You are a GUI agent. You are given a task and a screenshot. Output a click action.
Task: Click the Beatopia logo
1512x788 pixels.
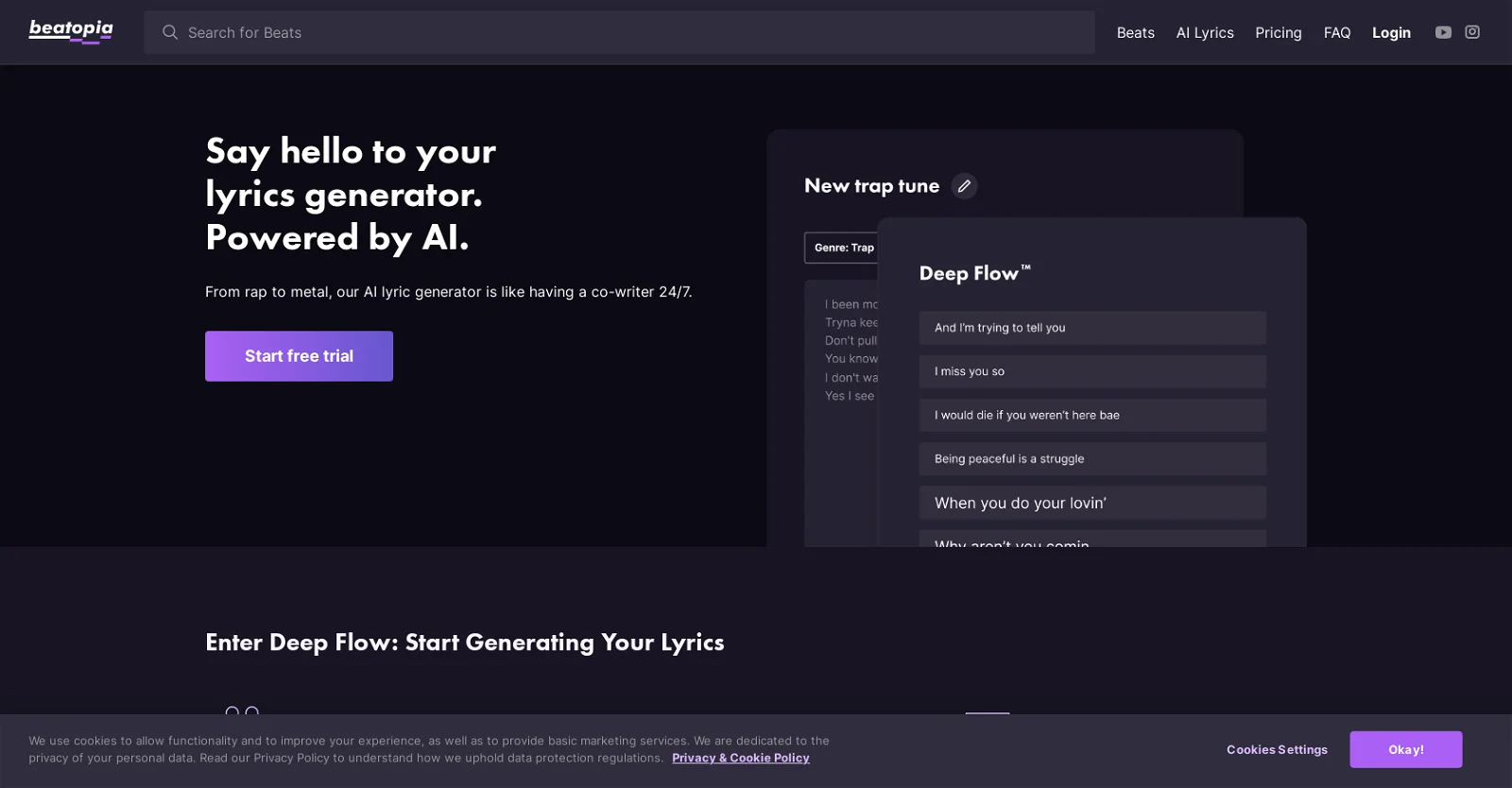pos(71,31)
